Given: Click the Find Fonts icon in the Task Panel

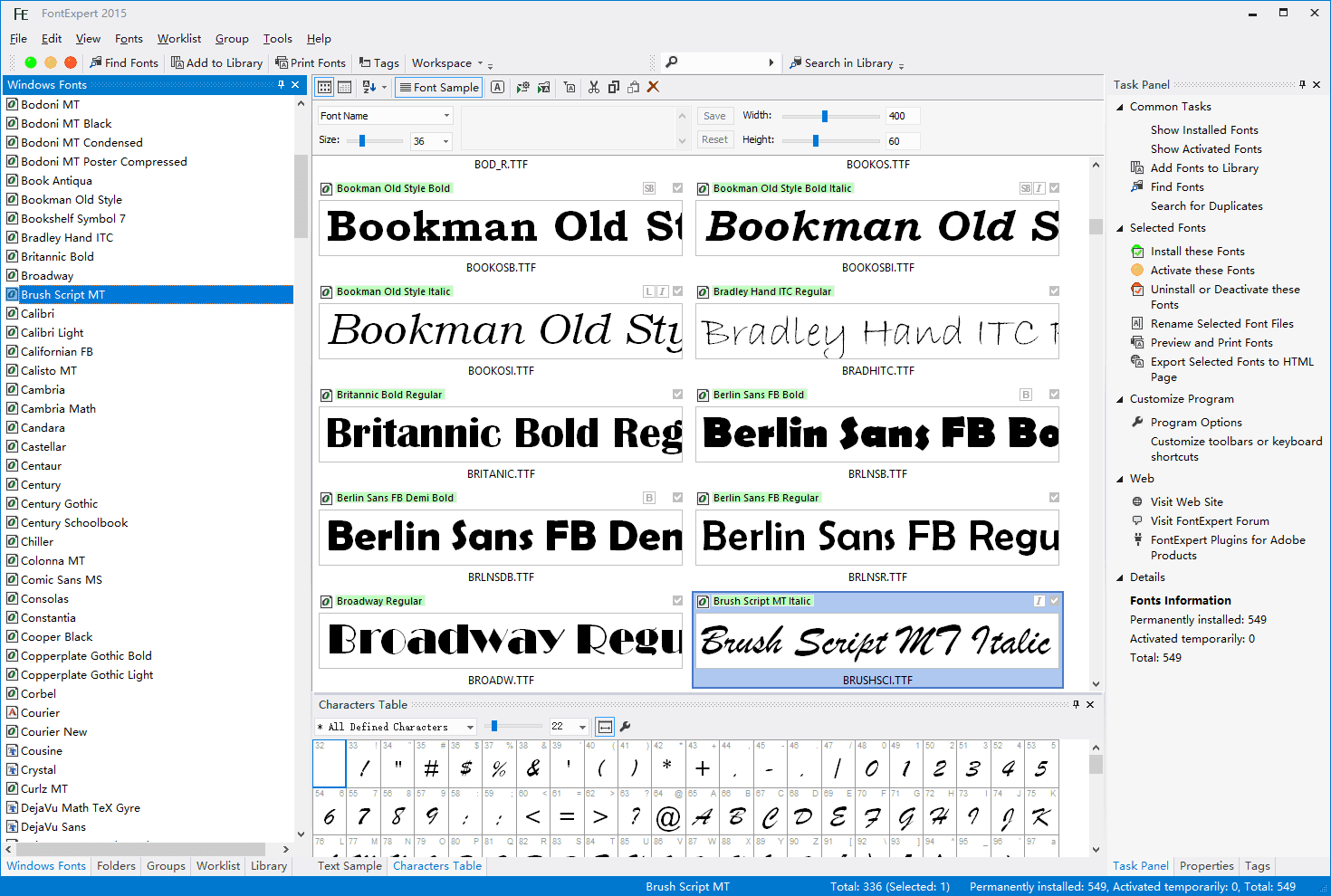Looking at the screenshot, I should [x=1175, y=186].
